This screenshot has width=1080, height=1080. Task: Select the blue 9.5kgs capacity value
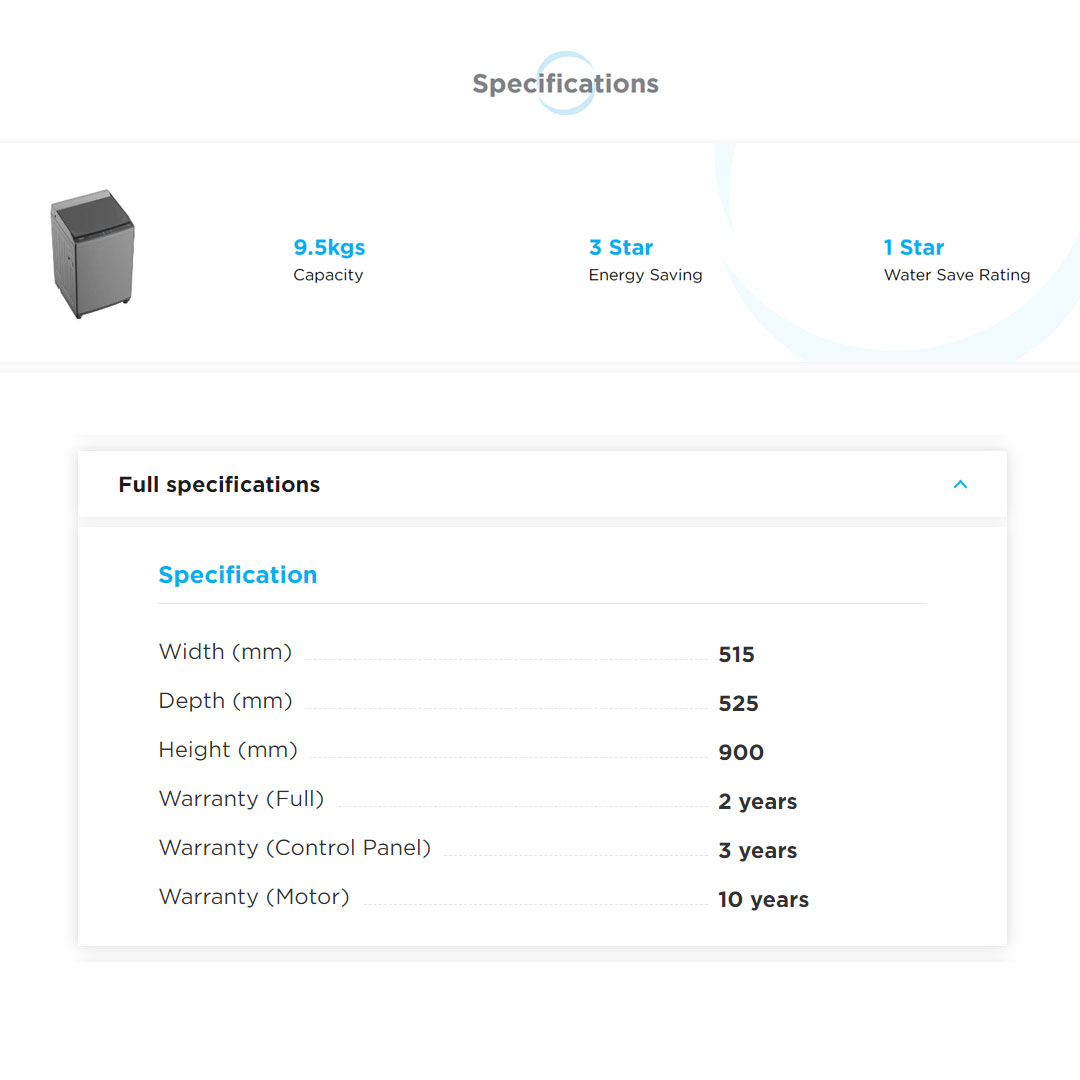[x=328, y=247]
